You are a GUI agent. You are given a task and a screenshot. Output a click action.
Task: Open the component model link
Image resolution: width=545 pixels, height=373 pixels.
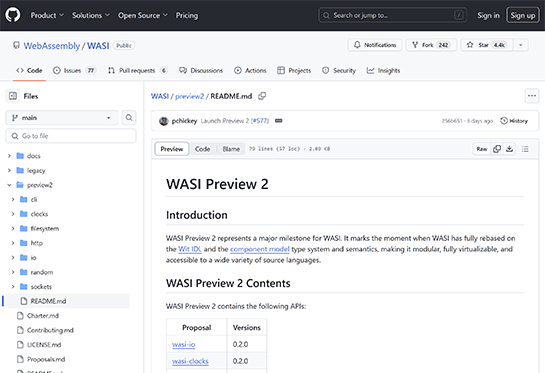point(260,249)
